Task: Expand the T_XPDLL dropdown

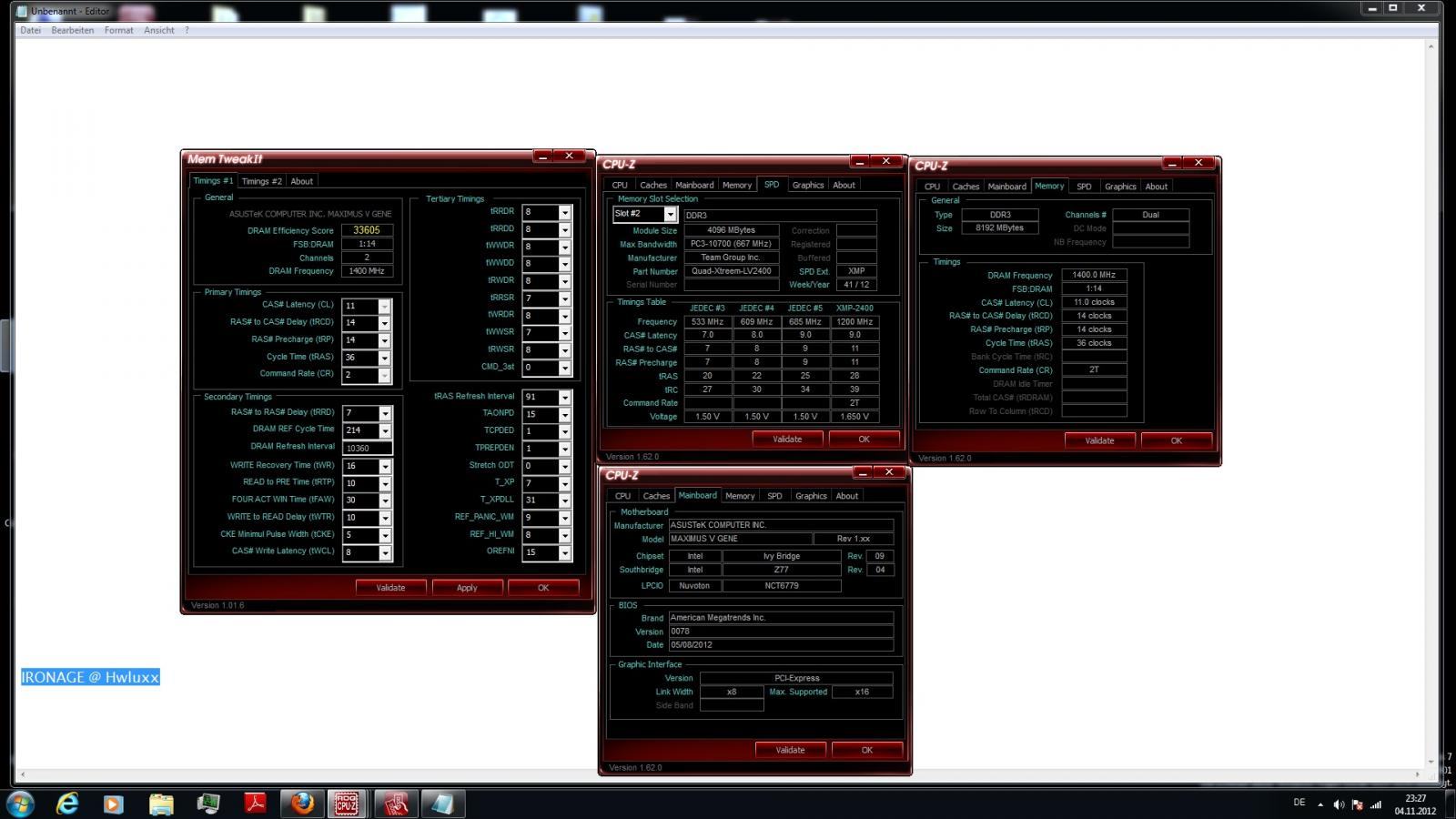Action: [x=564, y=500]
